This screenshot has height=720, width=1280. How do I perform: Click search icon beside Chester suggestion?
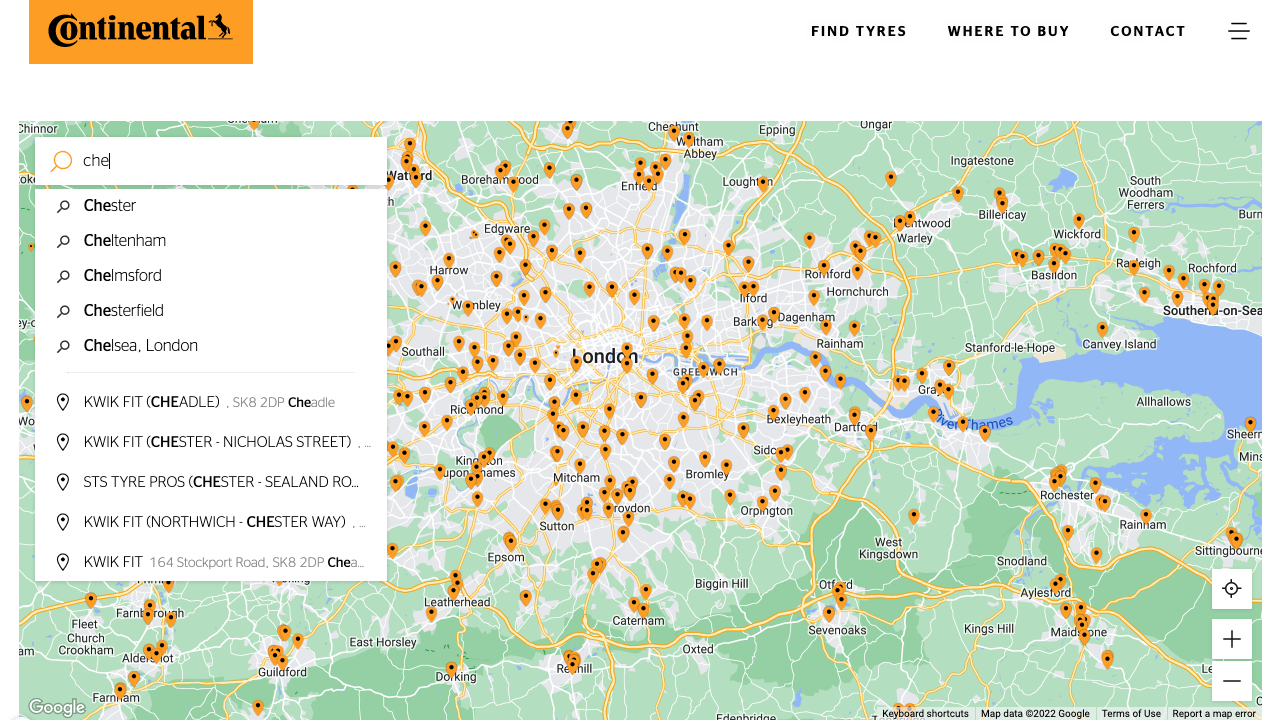(x=63, y=206)
